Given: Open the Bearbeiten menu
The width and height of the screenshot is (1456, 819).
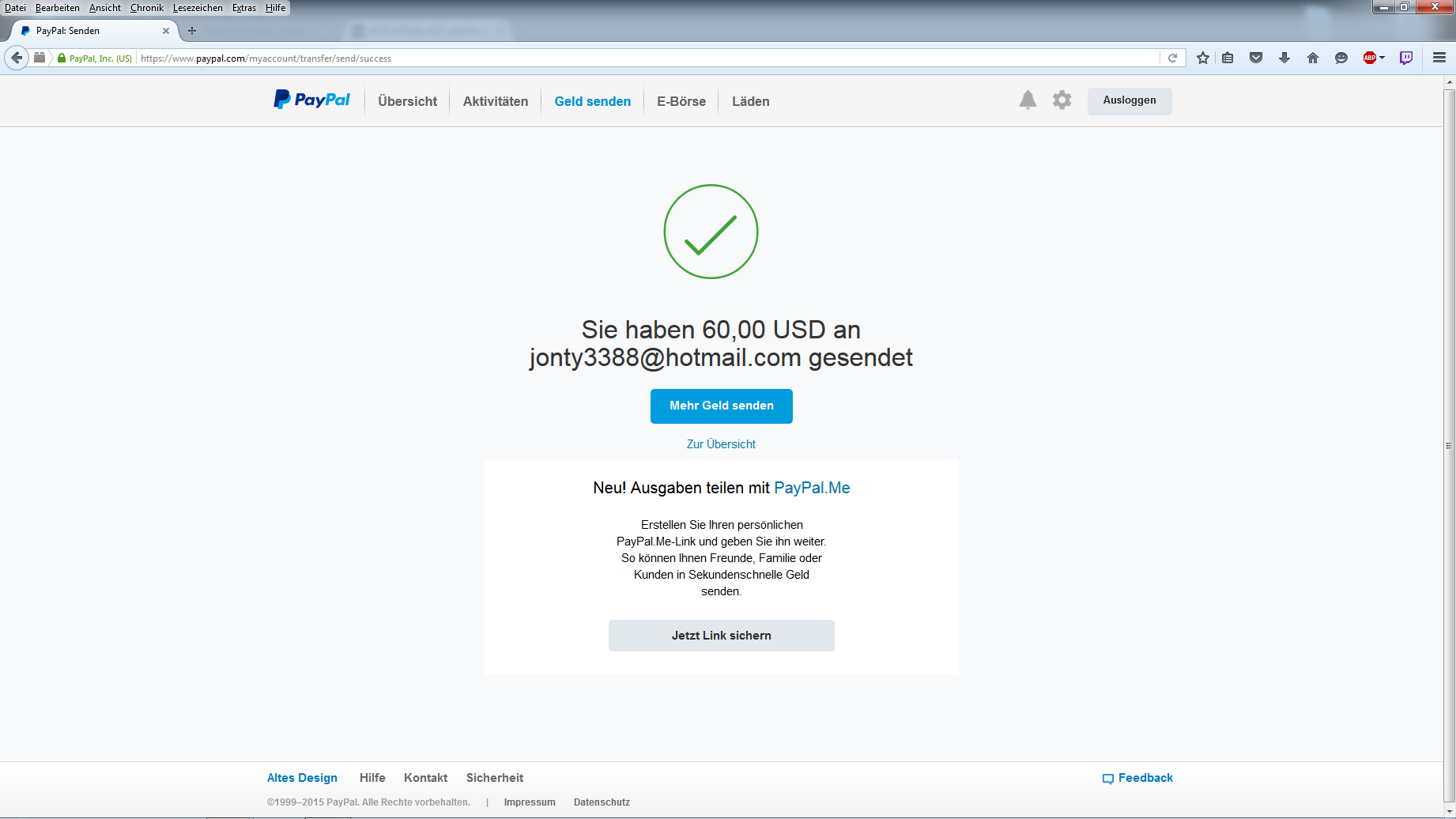Looking at the screenshot, I should click(58, 8).
